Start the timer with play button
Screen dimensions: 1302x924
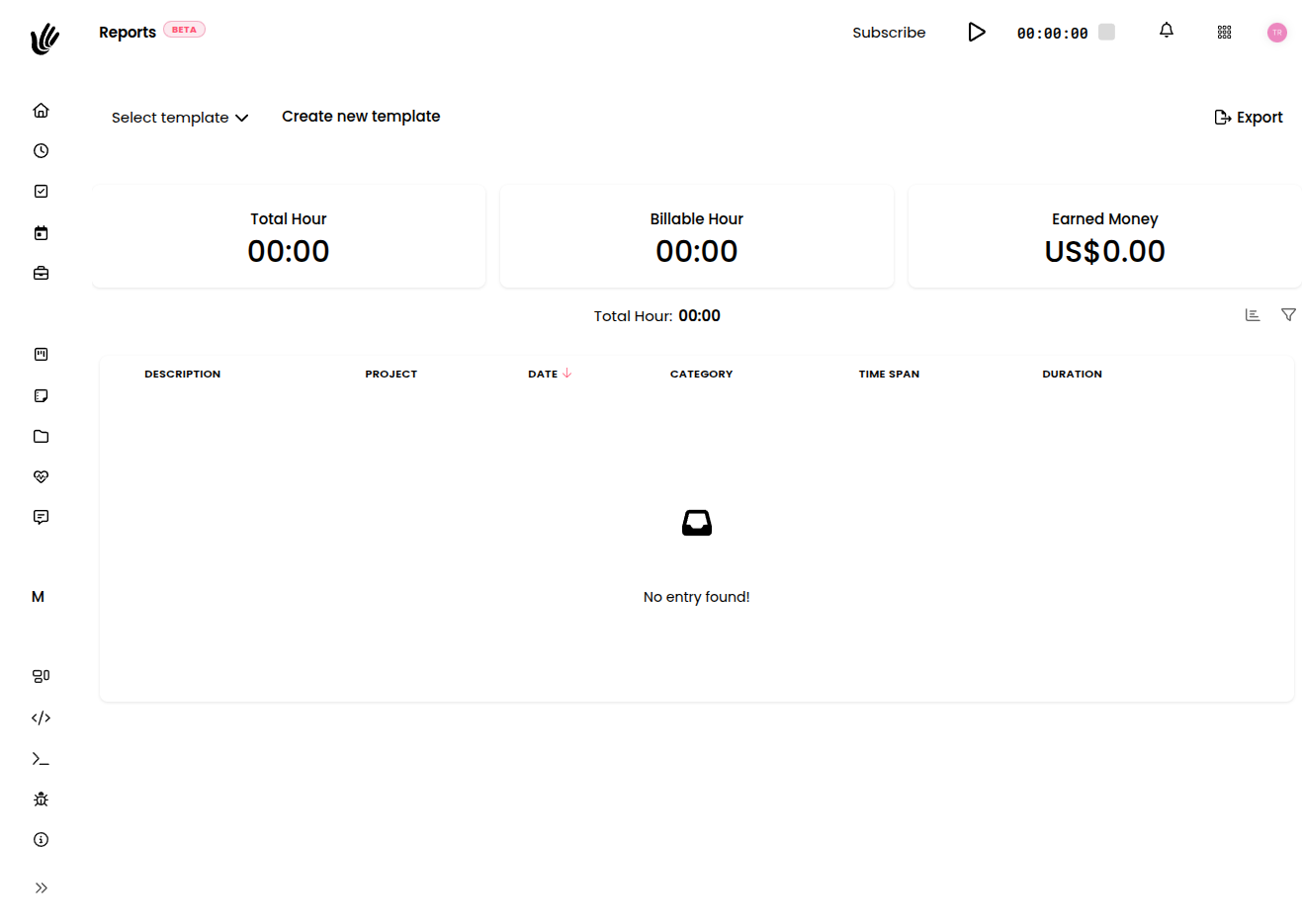click(x=977, y=32)
